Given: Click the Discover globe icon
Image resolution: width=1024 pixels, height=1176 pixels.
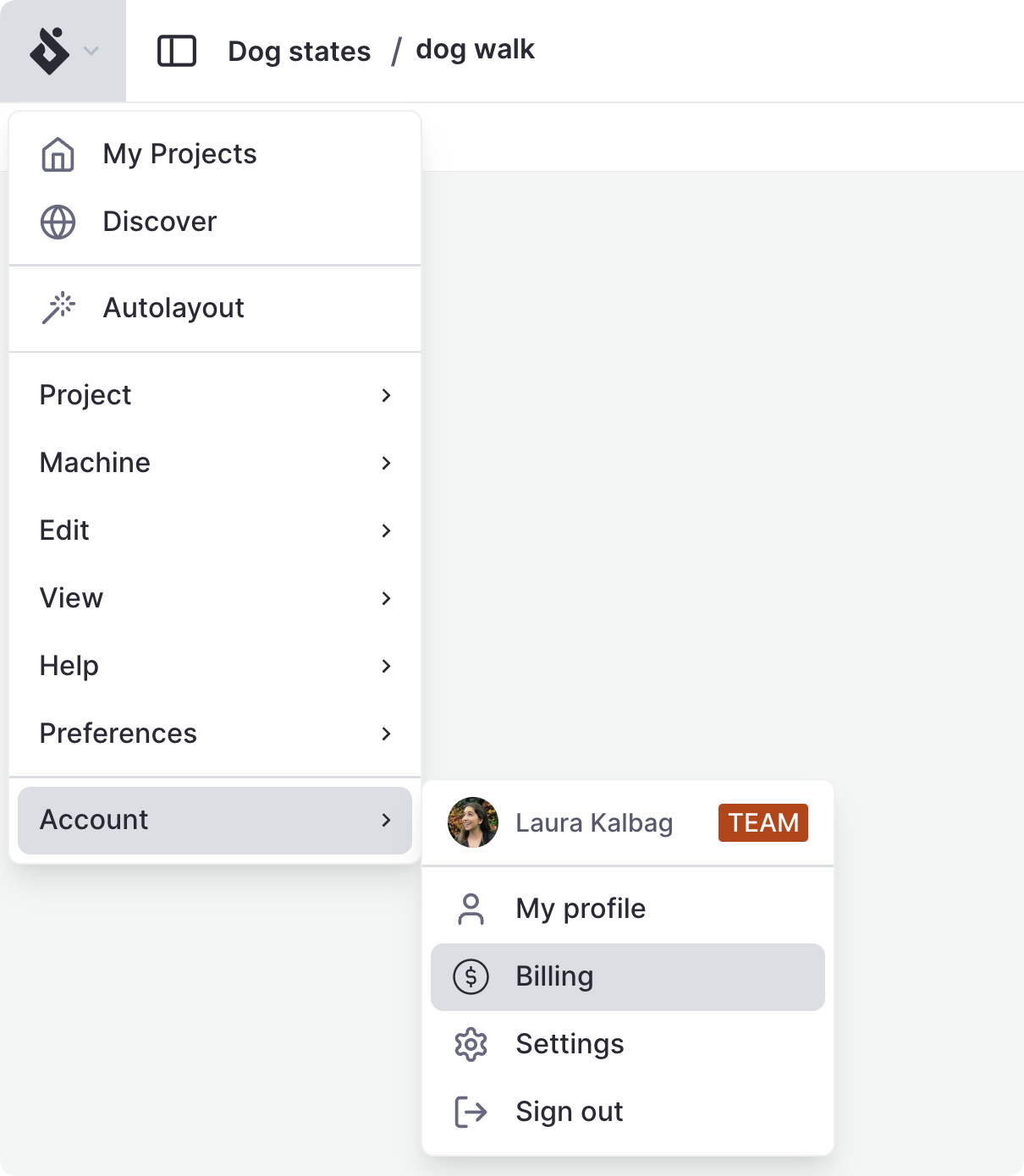Looking at the screenshot, I should tap(57, 222).
